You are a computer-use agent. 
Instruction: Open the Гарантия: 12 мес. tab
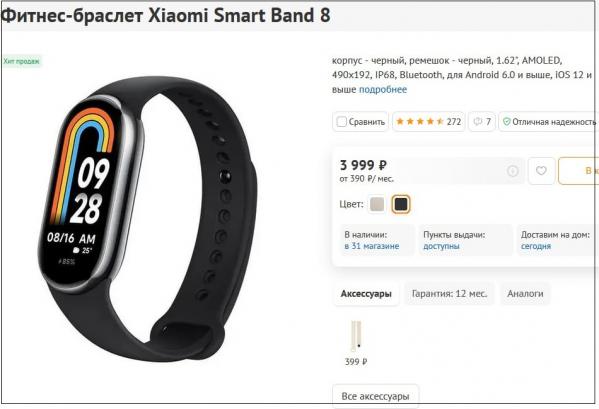449,294
